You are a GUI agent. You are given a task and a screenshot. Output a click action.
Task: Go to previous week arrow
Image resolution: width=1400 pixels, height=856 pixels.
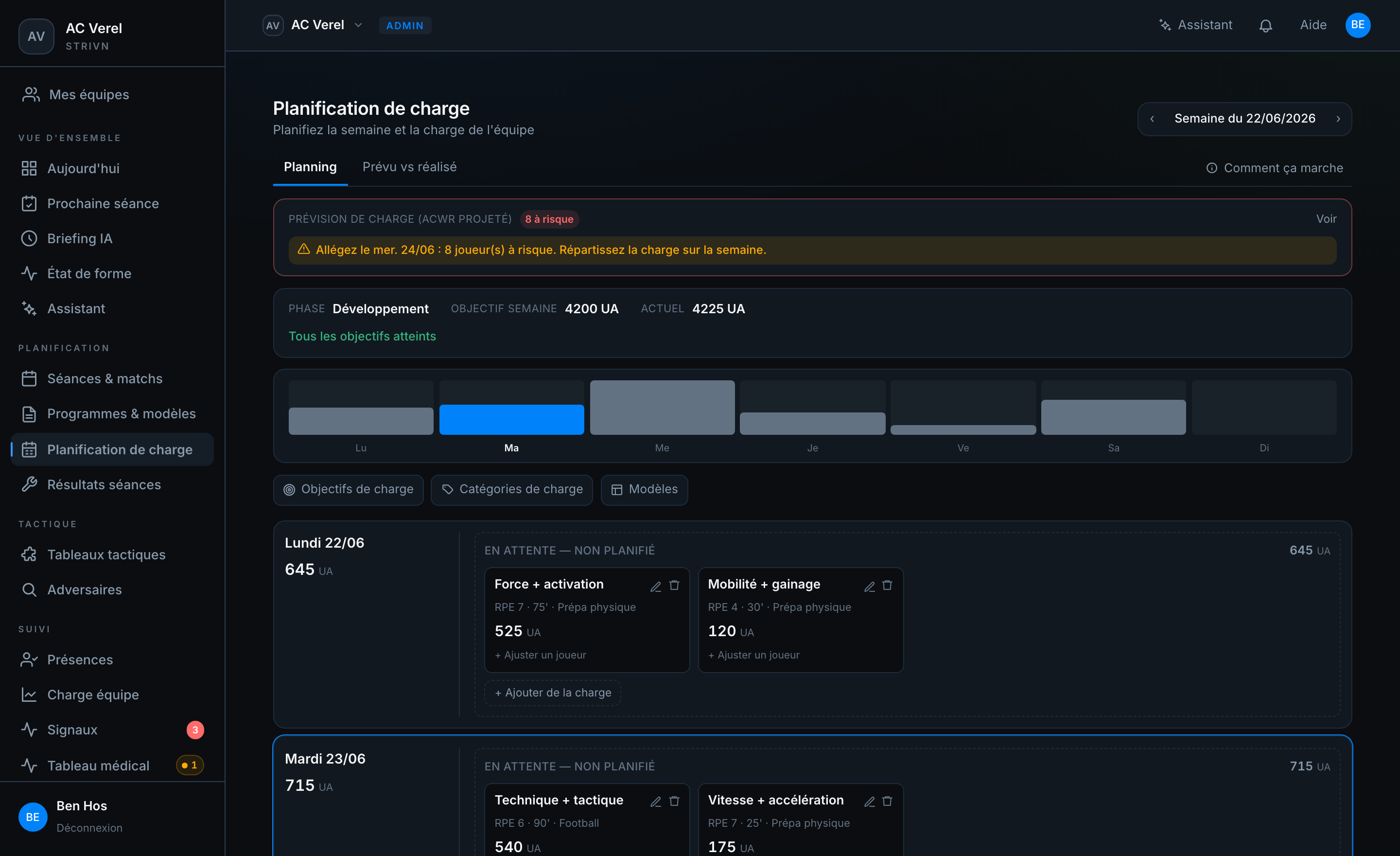pyautogui.click(x=1152, y=119)
